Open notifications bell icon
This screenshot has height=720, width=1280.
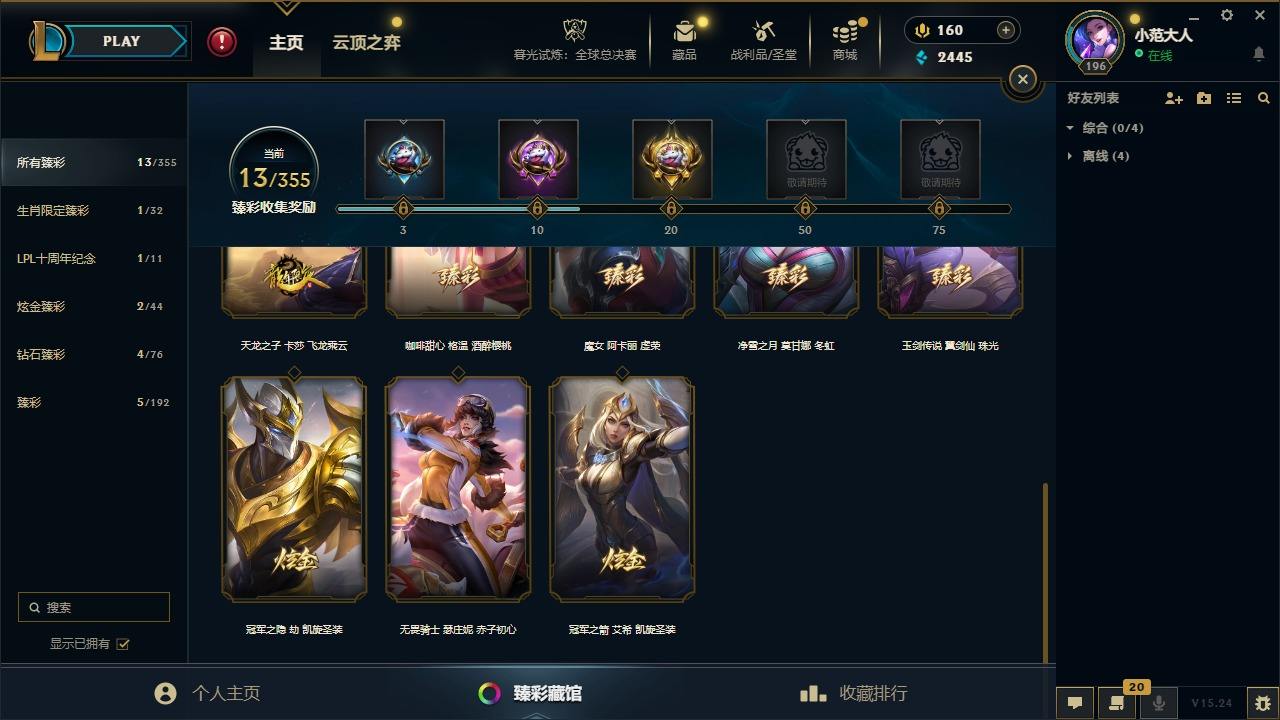[1259, 54]
